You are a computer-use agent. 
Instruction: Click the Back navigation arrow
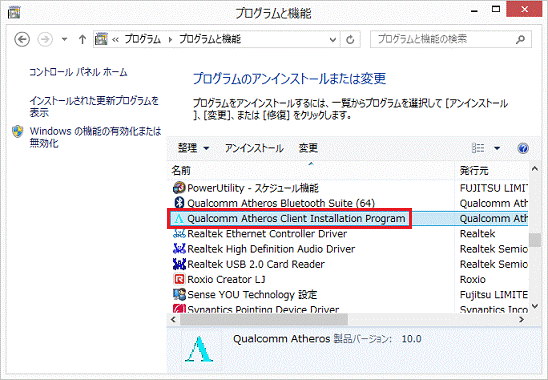click(x=22, y=39)
